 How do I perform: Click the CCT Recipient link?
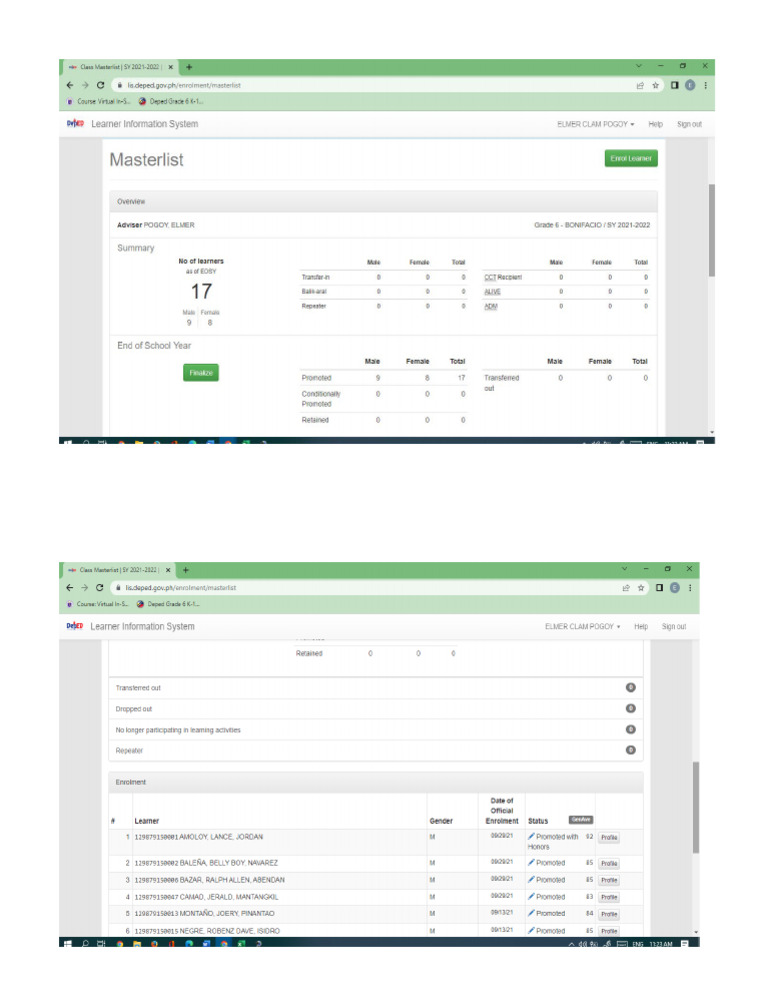pyautogui.click(x=503, y=277)
